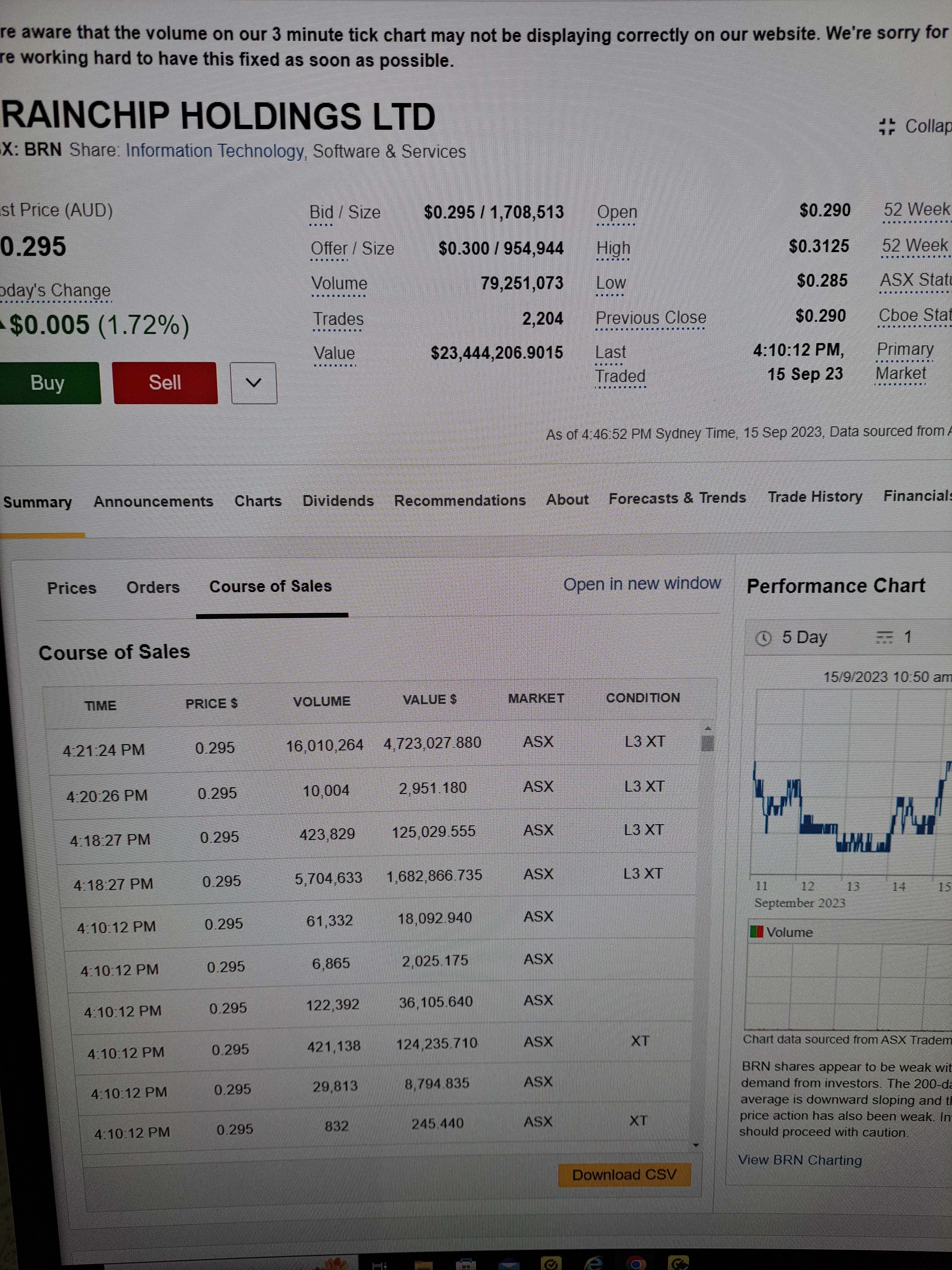
Task: Click the chart interval icon beside 1
Action: pyautogui.click(x=884, y=637)
